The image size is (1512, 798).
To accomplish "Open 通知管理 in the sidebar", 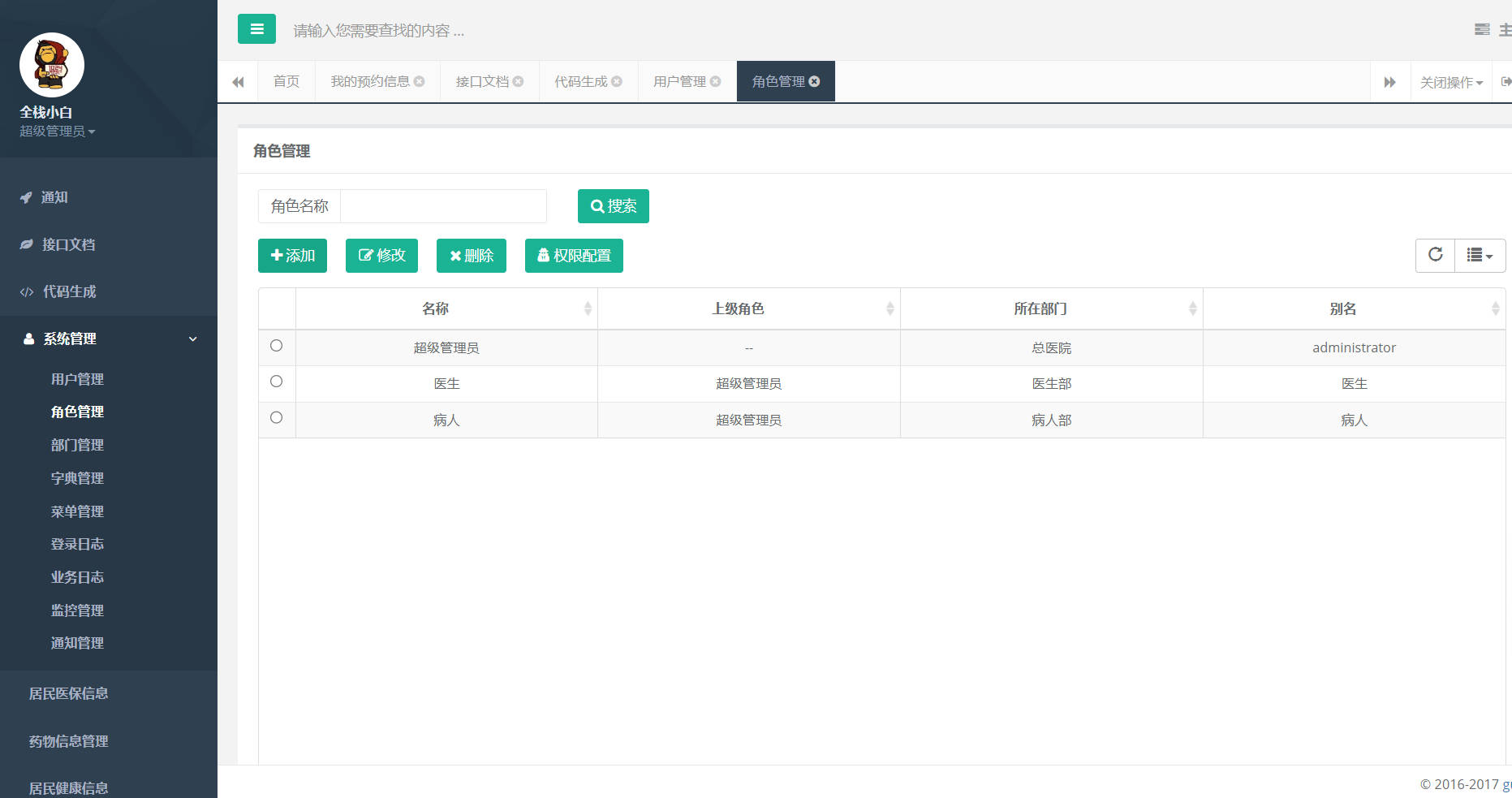I will (x=77, y=643).
